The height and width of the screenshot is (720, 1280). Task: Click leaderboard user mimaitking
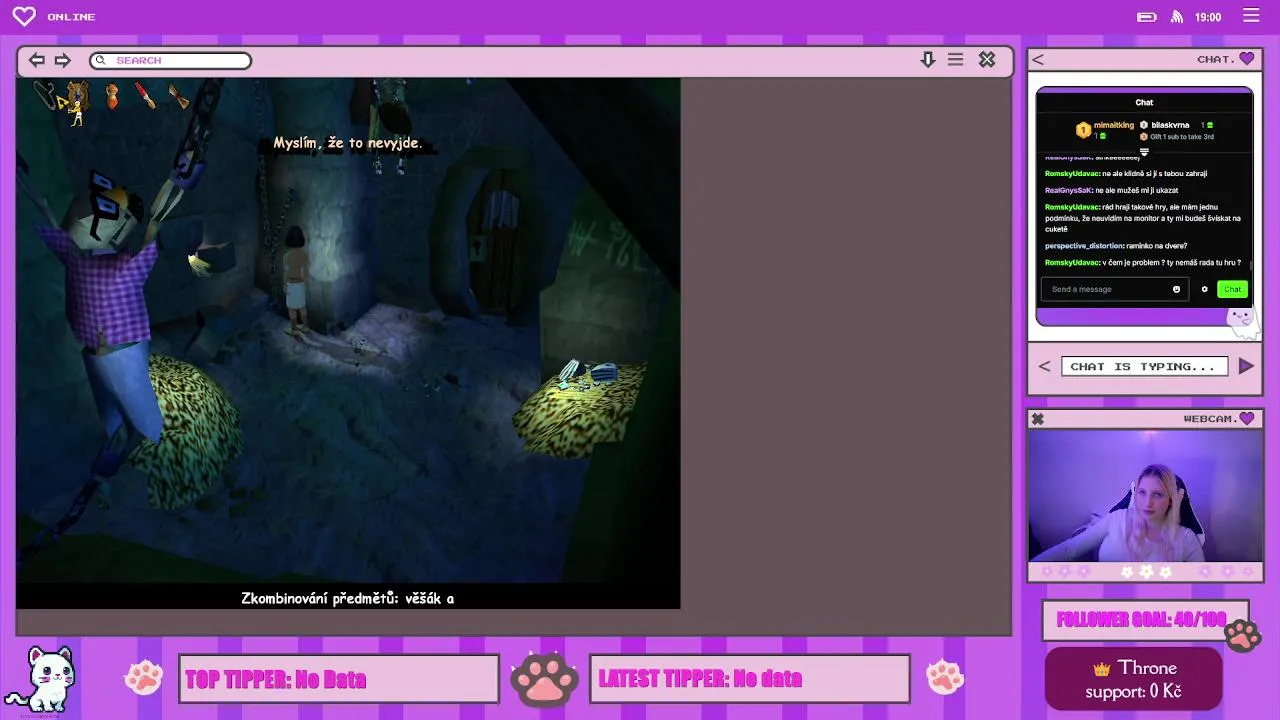1113,125
